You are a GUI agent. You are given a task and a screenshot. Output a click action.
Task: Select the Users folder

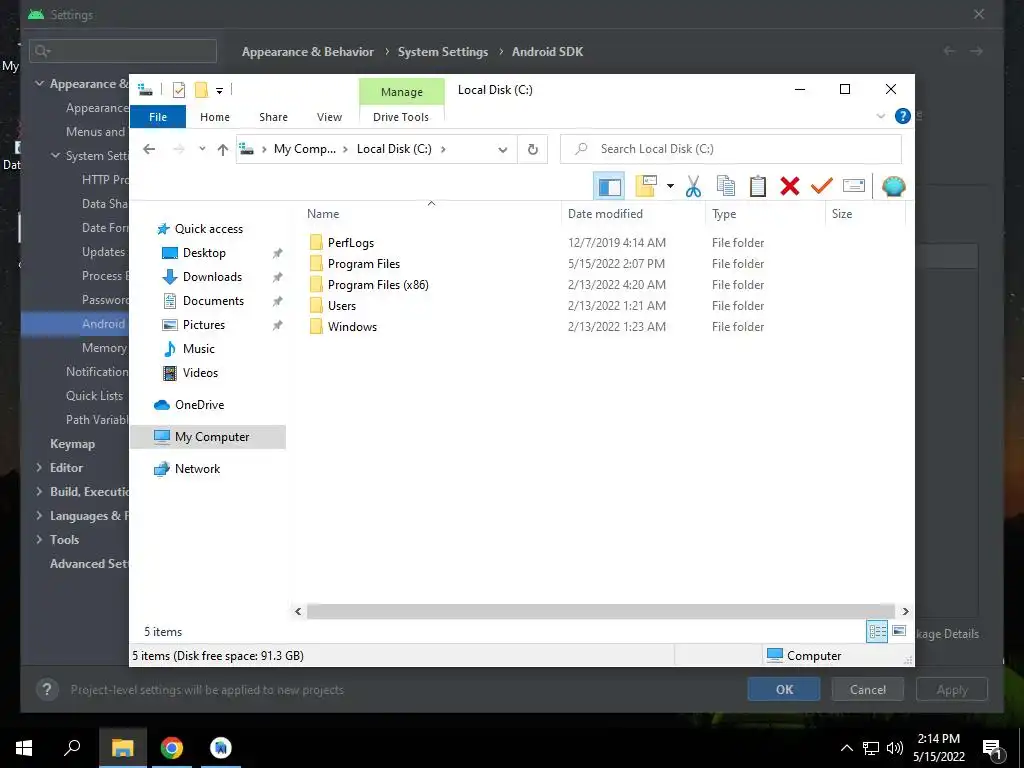342,306
